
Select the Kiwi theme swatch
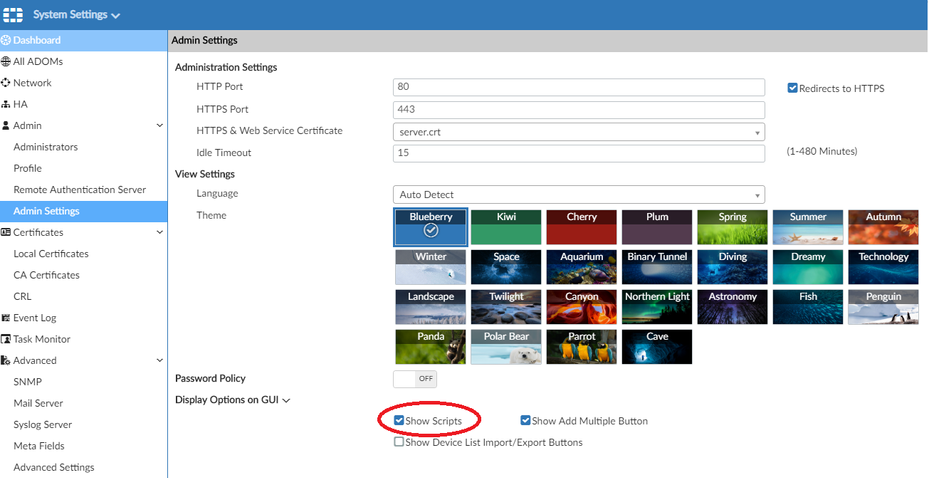506,227
